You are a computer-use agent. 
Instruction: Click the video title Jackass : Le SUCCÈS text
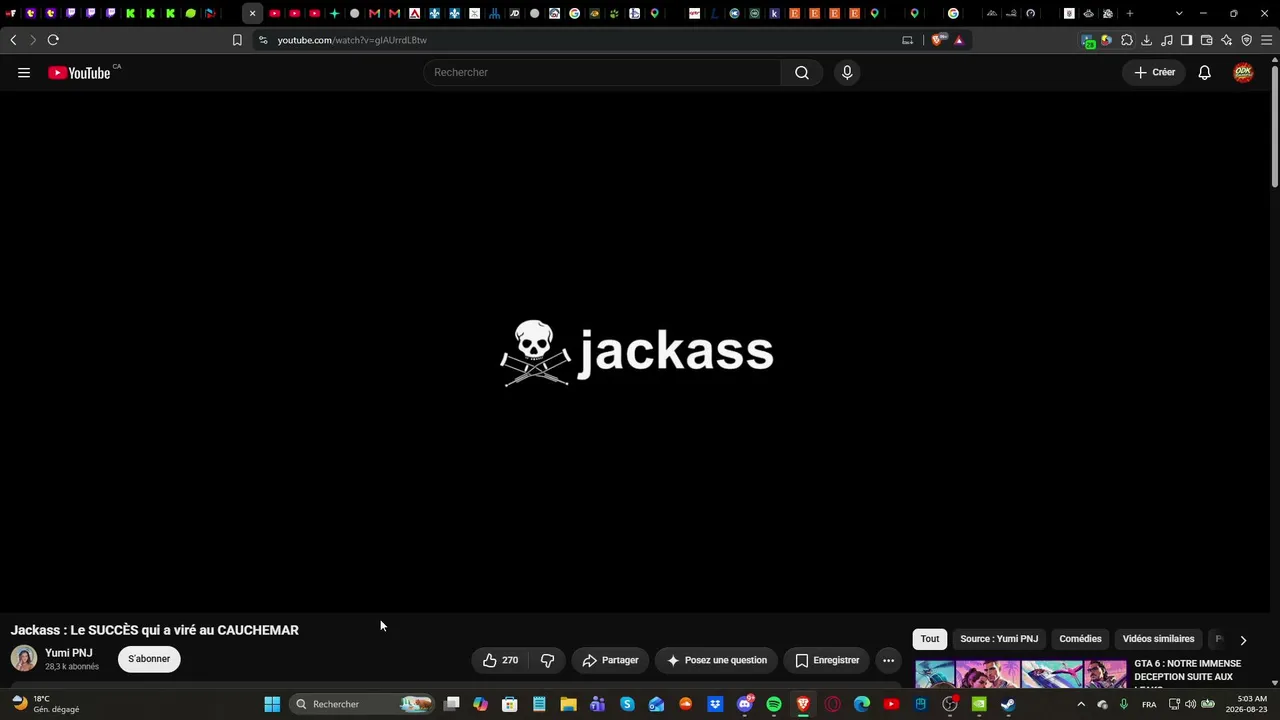tap(155, 630)
